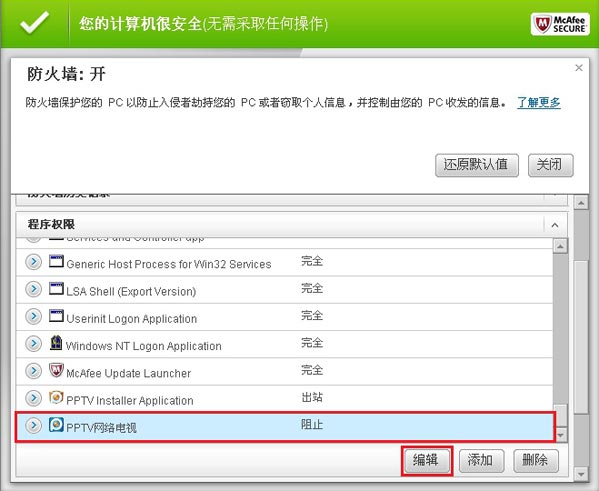Click the 出站 permission of PPTV Installer
Image resolution: width=599 pixels, height=491 pixels.
pos(312,397)
